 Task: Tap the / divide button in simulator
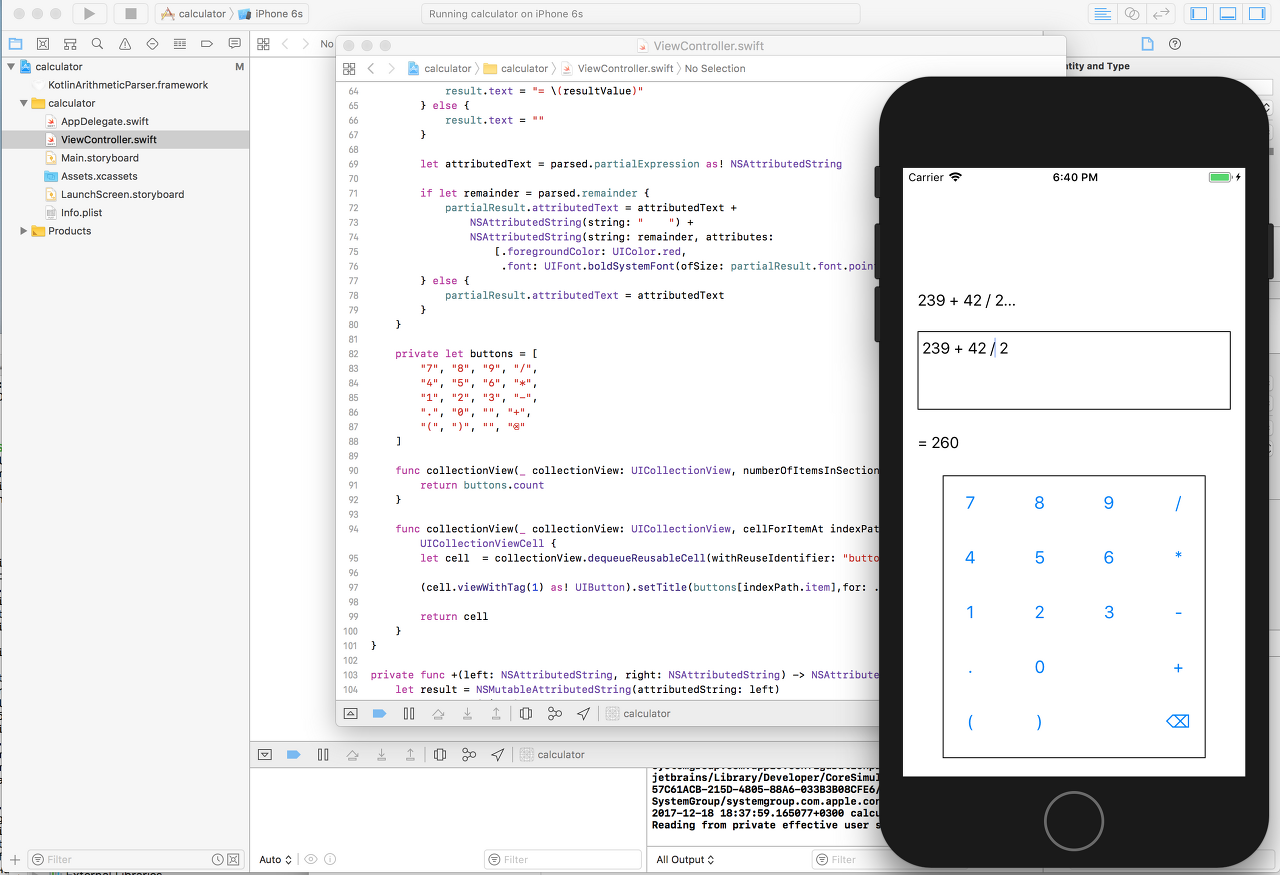click(1178, 503)
